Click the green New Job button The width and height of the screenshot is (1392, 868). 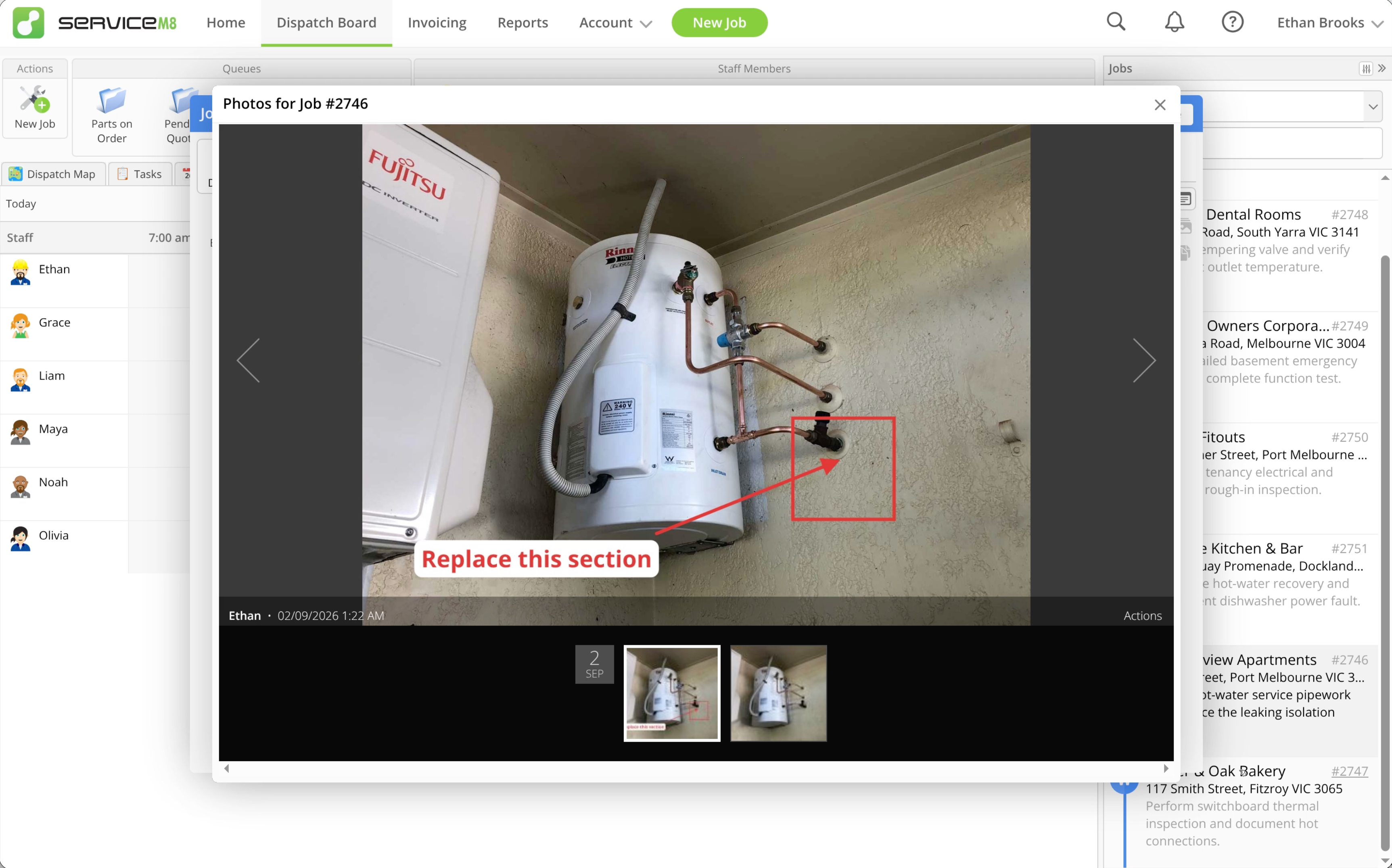click(719, 23)
